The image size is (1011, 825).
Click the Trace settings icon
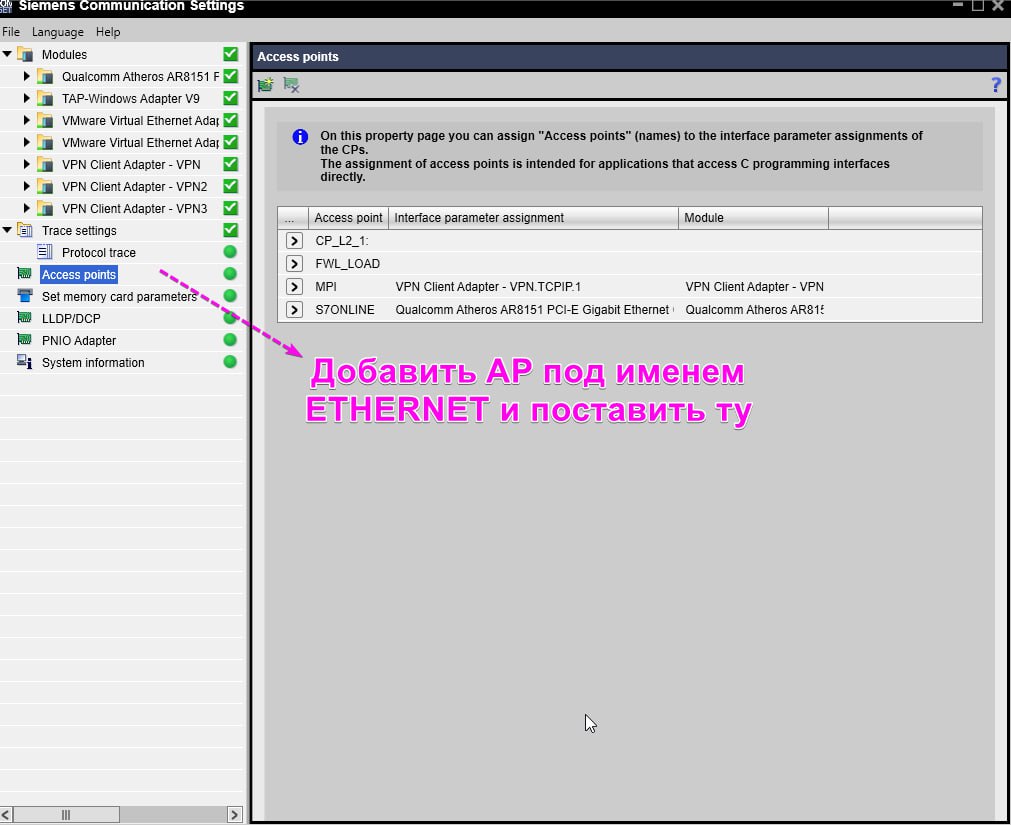(25, 230)
